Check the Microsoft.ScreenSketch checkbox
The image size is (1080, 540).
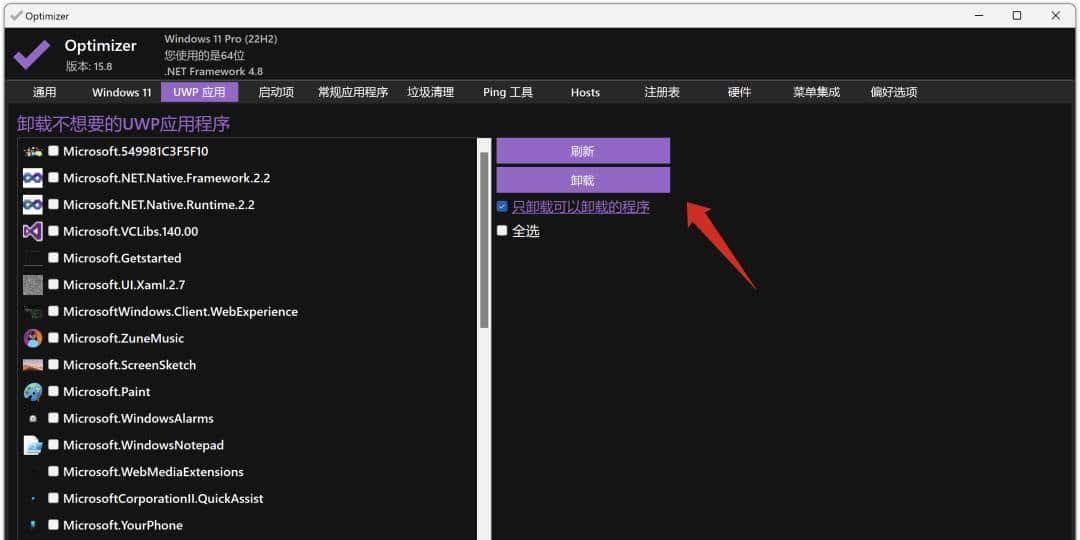[x=53, y=365]
